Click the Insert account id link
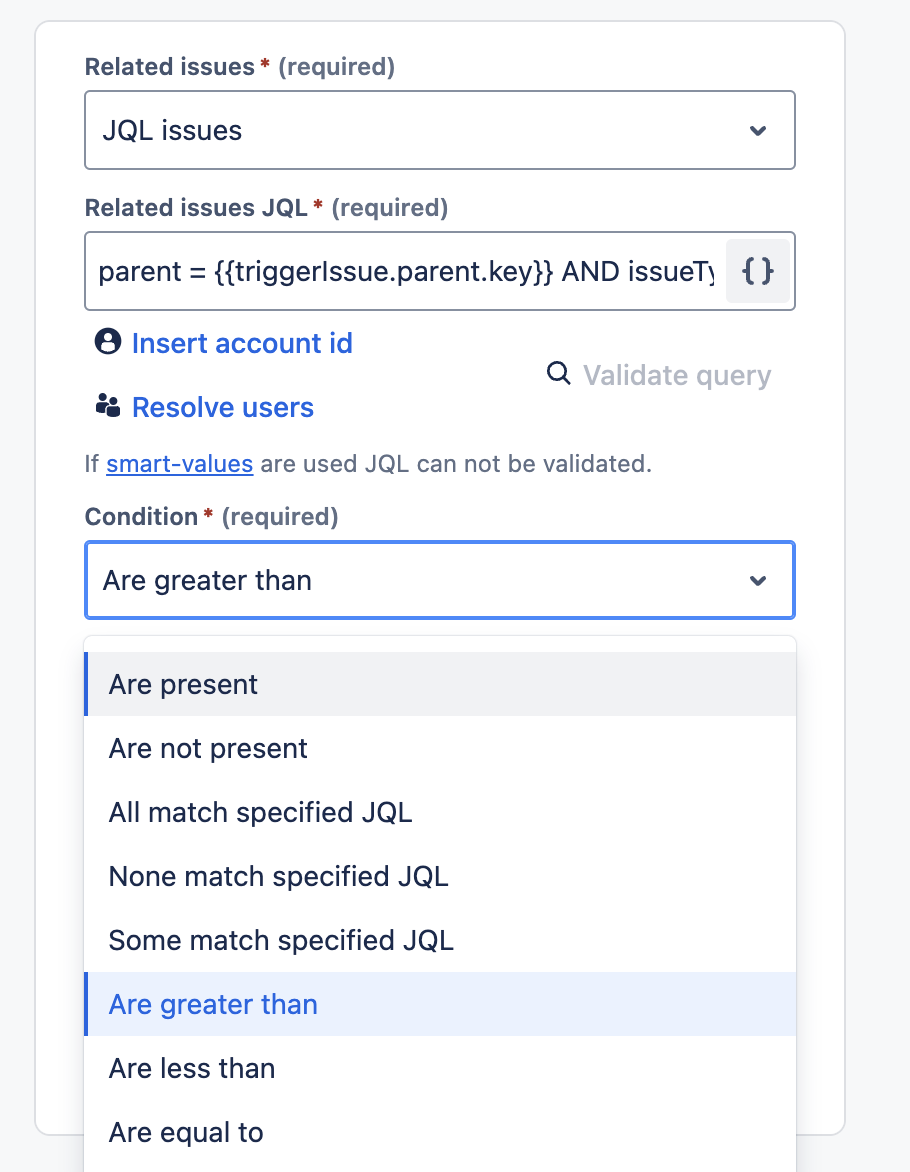 coord(242,342)
